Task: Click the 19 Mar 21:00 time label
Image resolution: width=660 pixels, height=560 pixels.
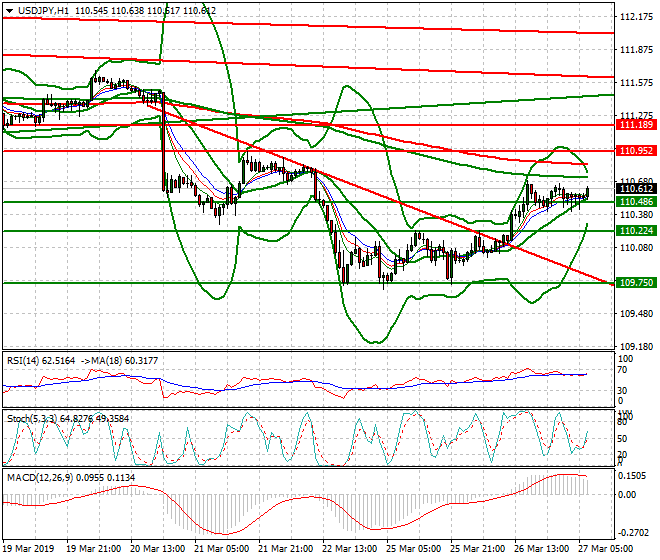Action: 94,549
